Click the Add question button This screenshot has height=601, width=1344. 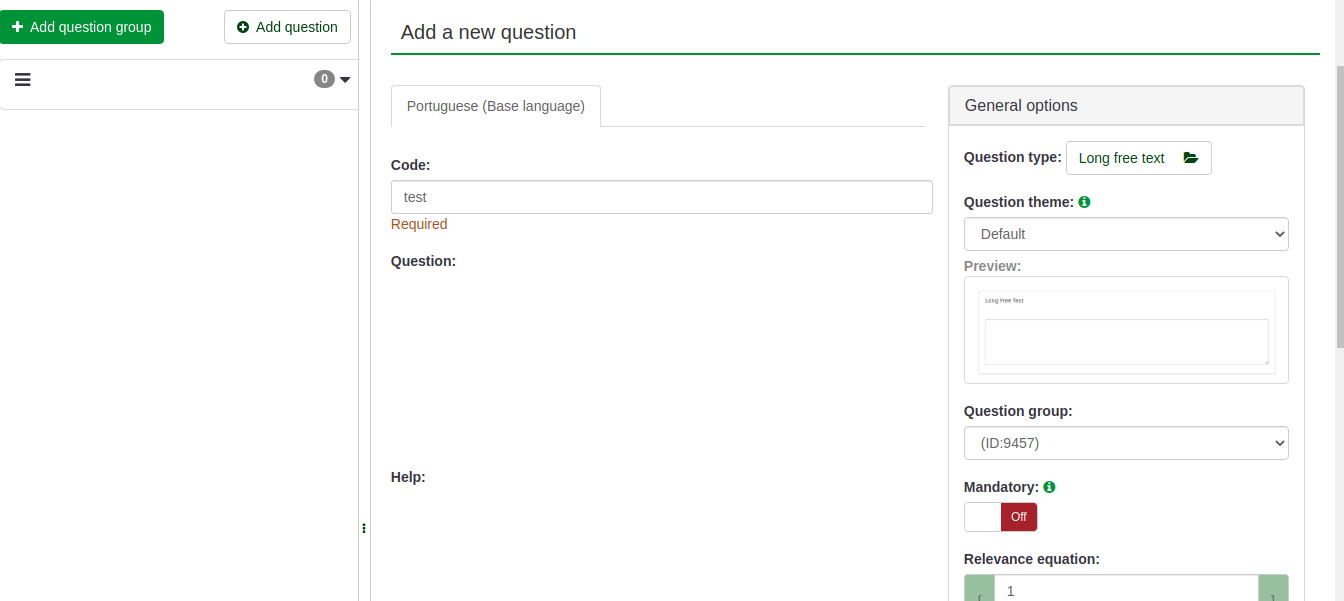click(x=287, y=27)
